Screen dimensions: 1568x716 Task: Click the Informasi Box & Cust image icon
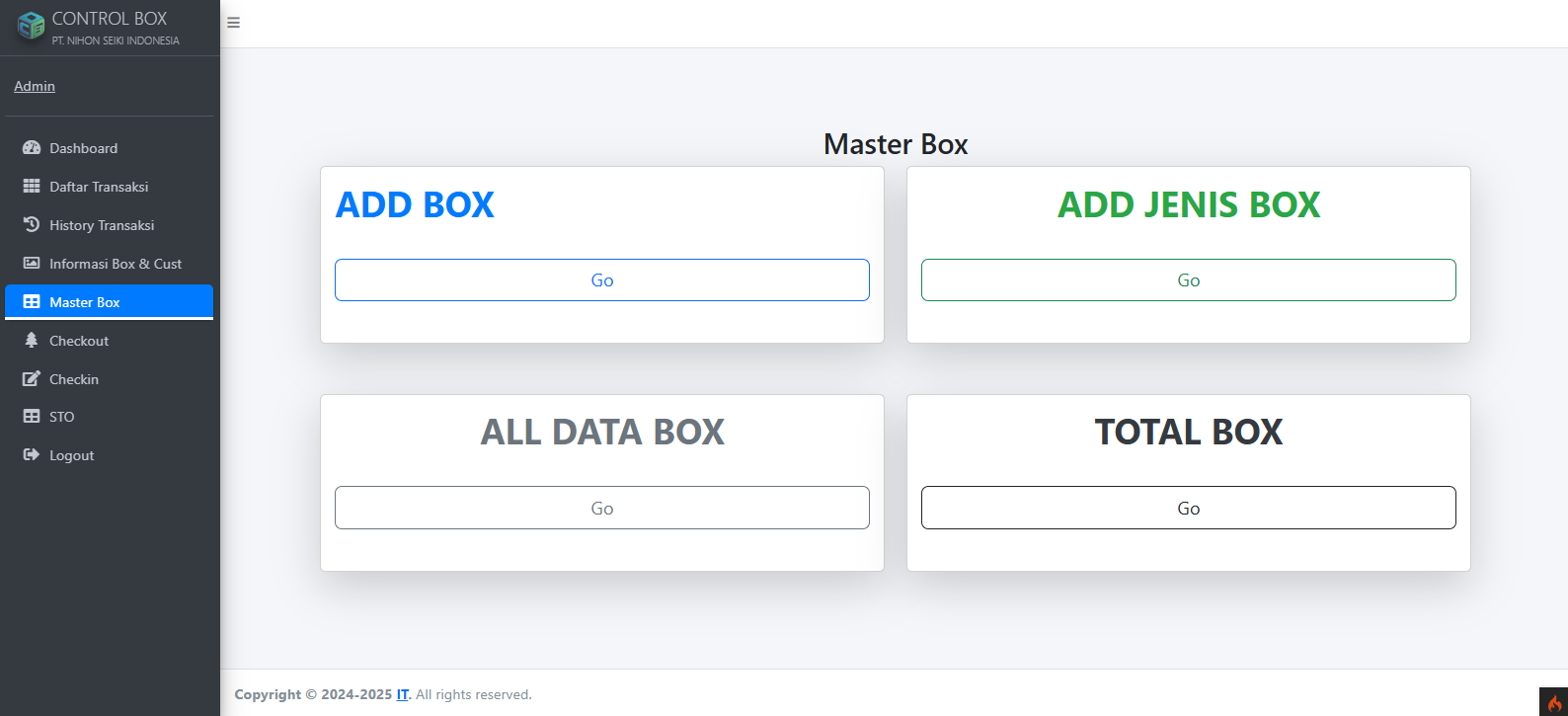32,264
